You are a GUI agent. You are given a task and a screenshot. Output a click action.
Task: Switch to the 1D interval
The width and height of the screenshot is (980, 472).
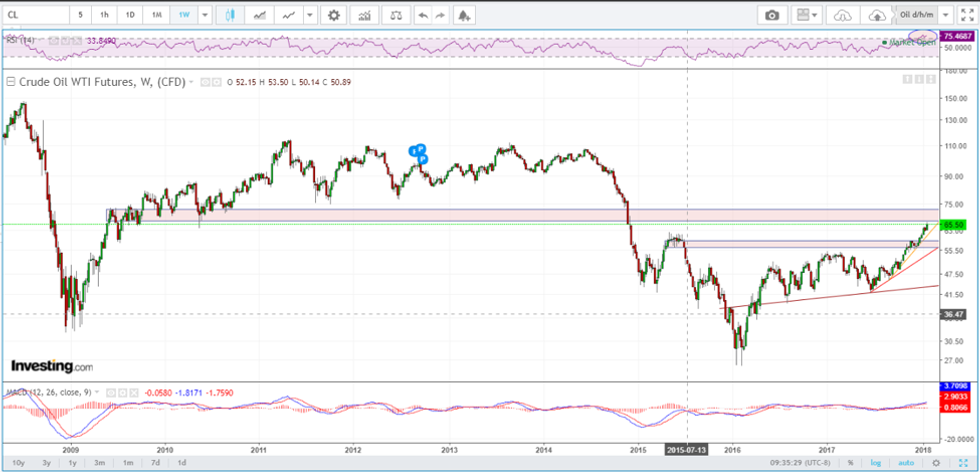click(130, 15)
